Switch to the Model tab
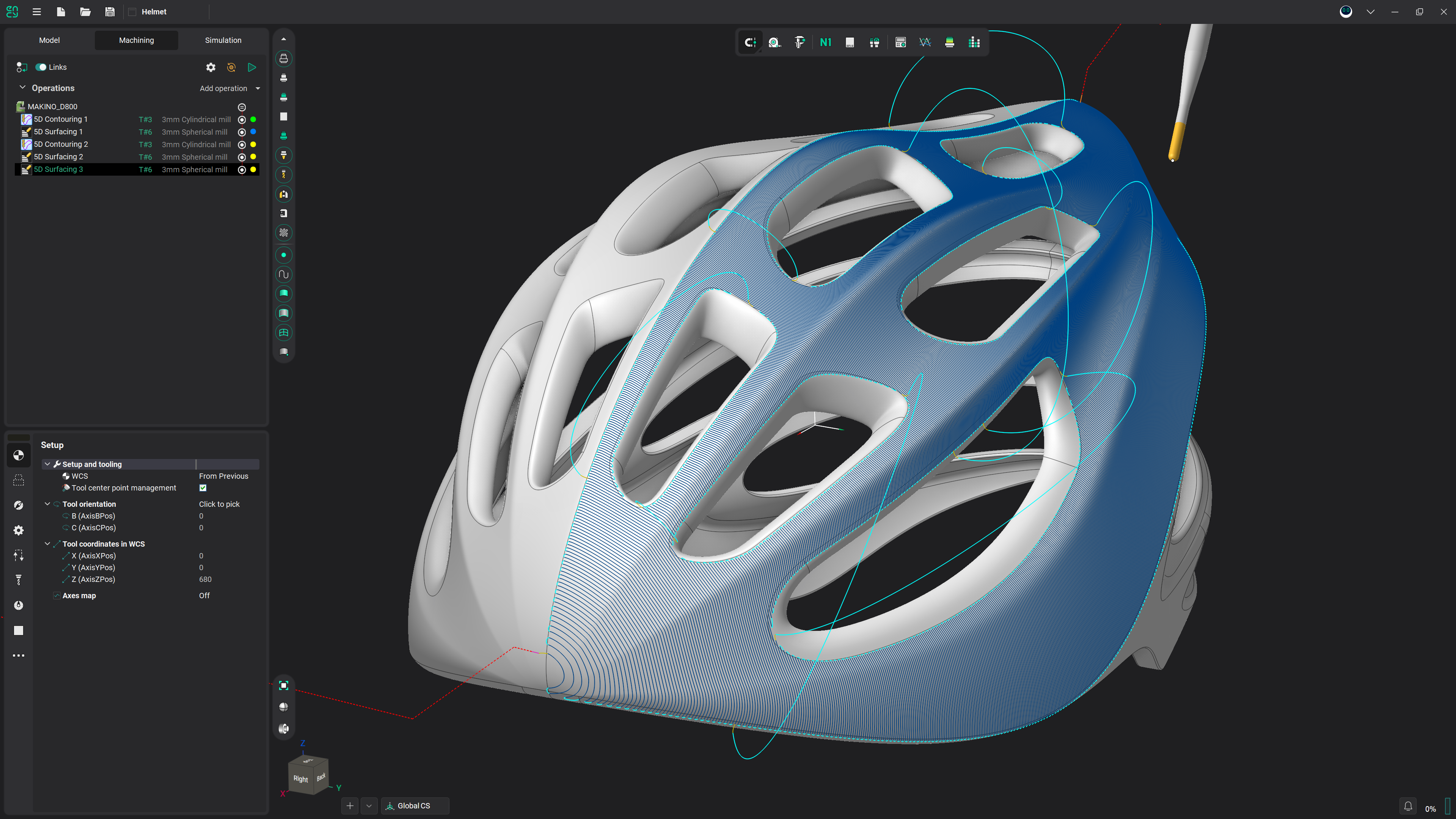This screenshot has height=819, width=1456. click(49, 40)
